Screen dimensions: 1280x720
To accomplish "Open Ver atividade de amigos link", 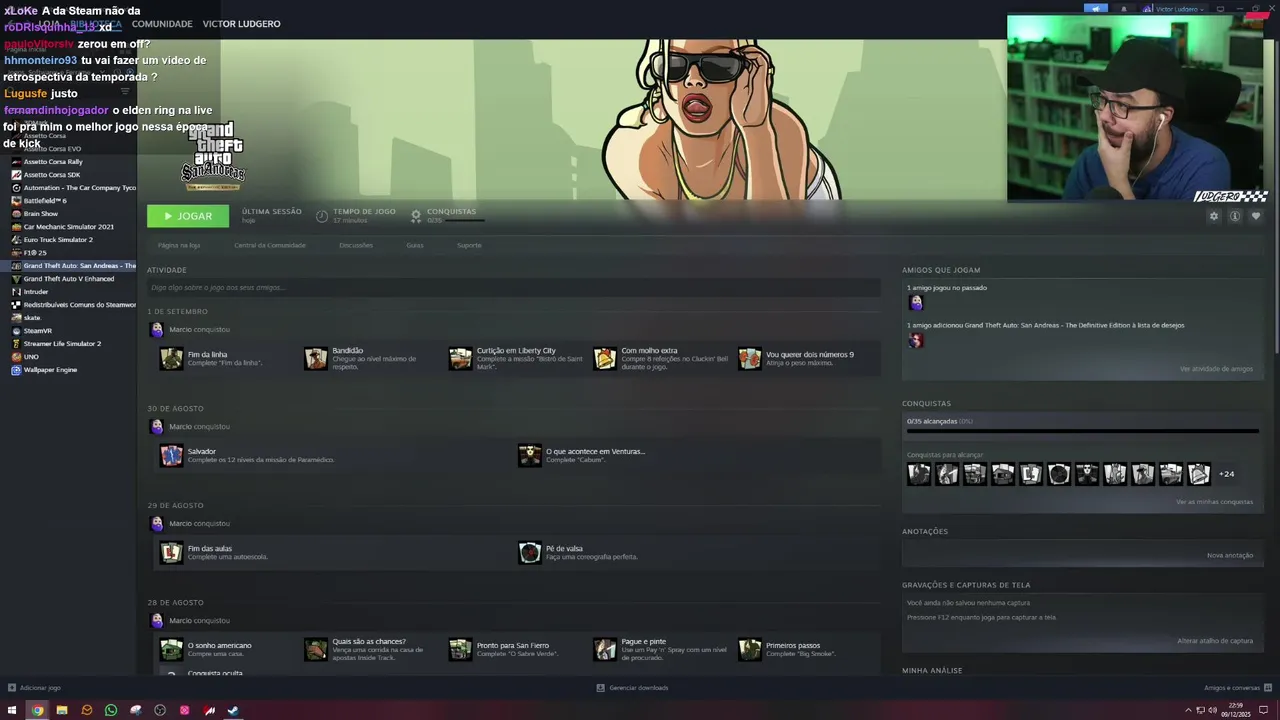I will point(1216,369).
